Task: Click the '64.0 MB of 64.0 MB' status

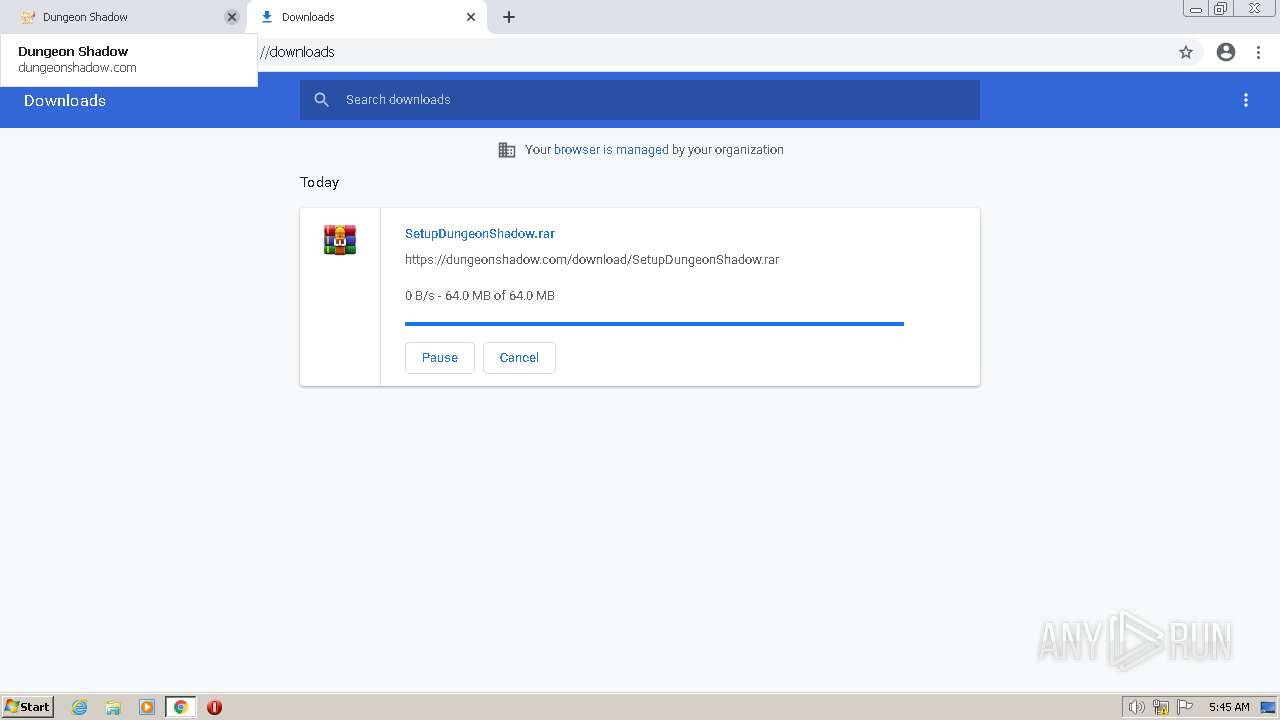Action: (500, 295)
